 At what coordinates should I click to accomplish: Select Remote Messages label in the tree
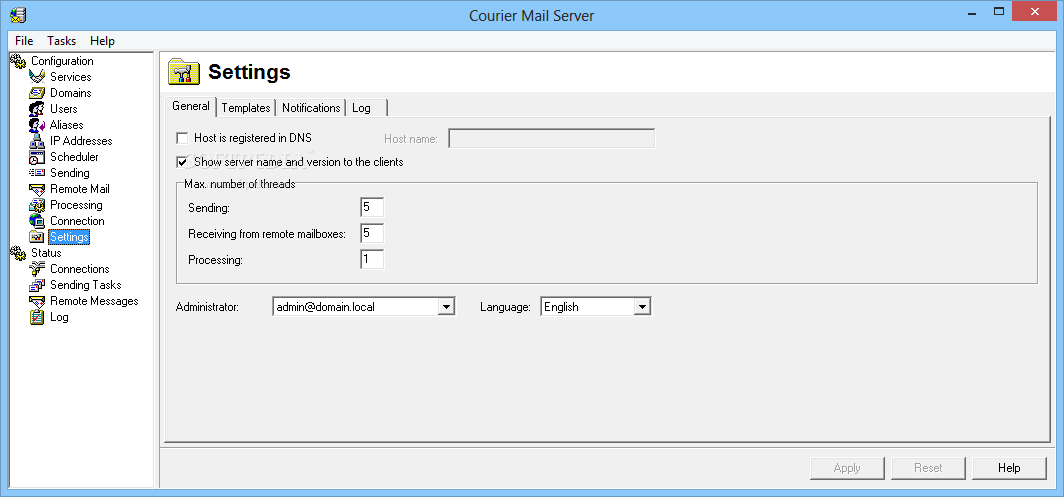point(94,301)
